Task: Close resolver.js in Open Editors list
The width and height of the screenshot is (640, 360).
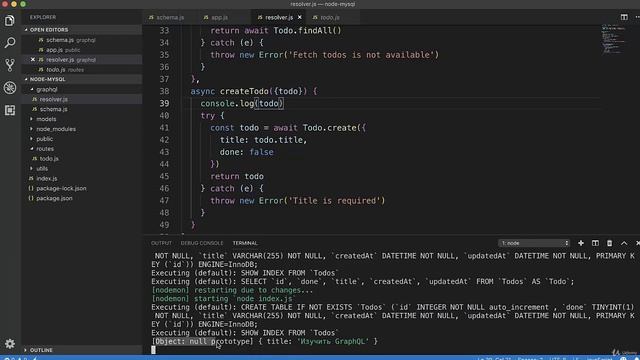Action: 33,60
